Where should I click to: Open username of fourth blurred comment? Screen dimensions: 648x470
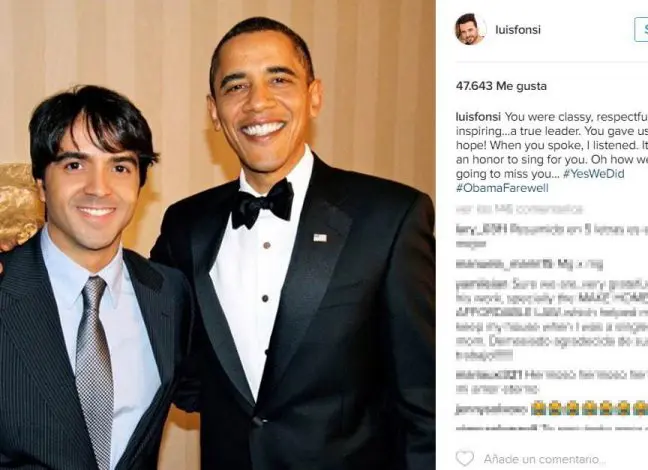(489, 375)
